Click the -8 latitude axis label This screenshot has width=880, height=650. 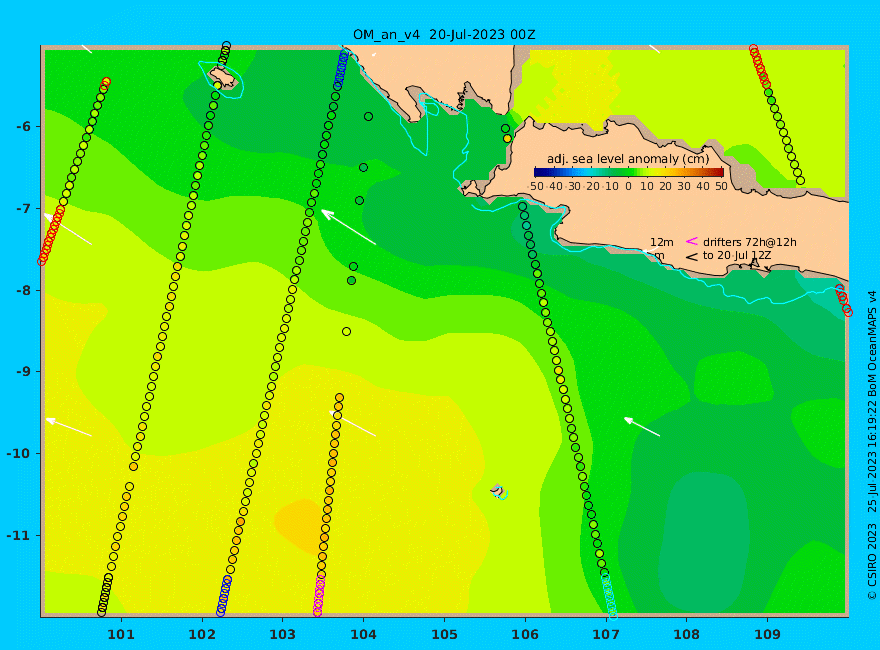(x=23, y=290)
